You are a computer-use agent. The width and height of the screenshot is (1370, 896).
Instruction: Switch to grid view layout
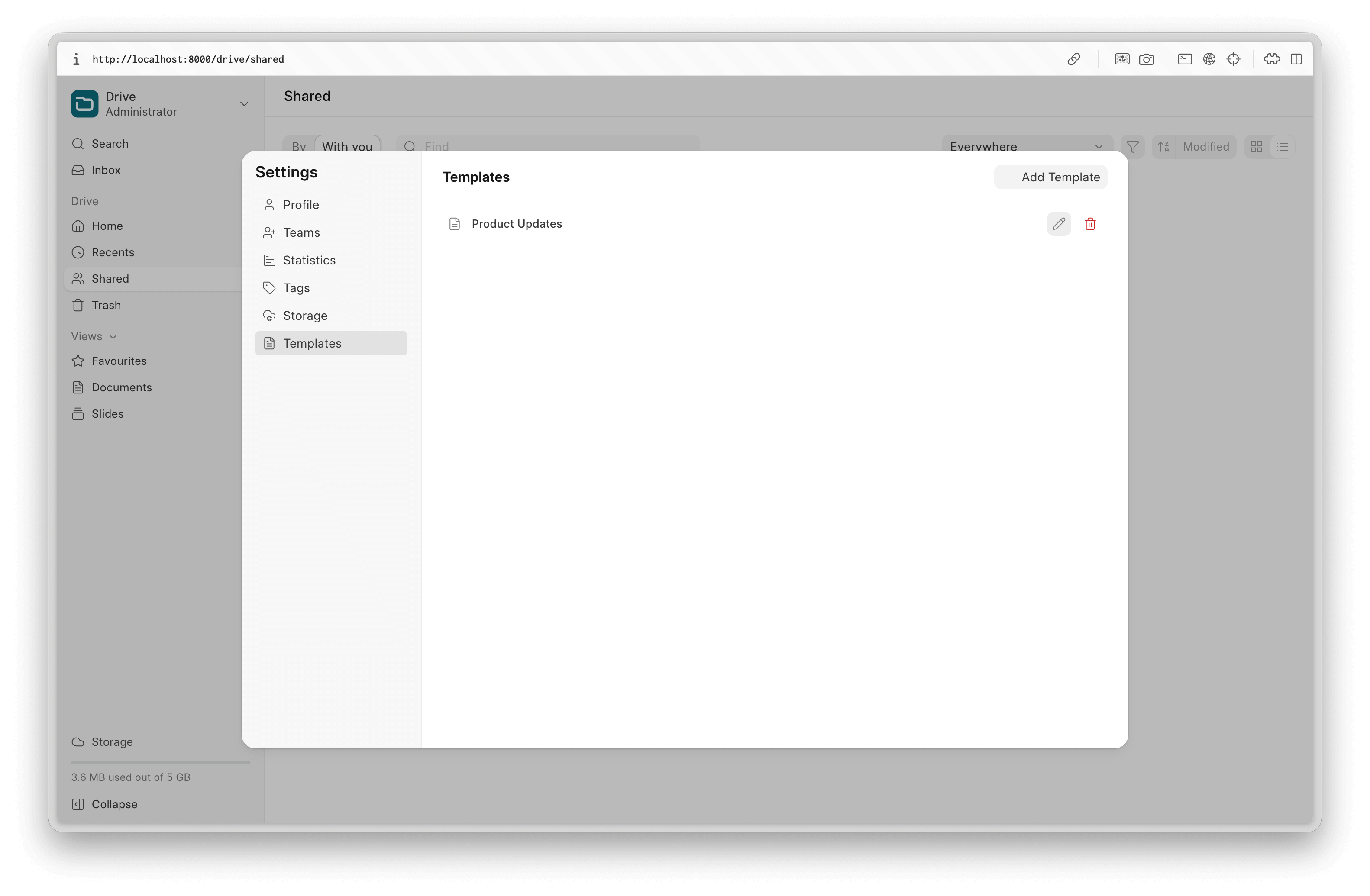coord(1257,147)
